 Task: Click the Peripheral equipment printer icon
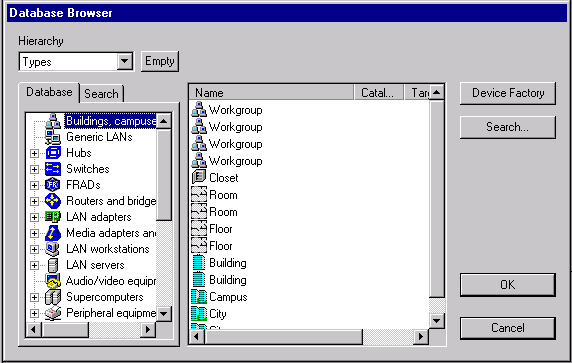53,313
